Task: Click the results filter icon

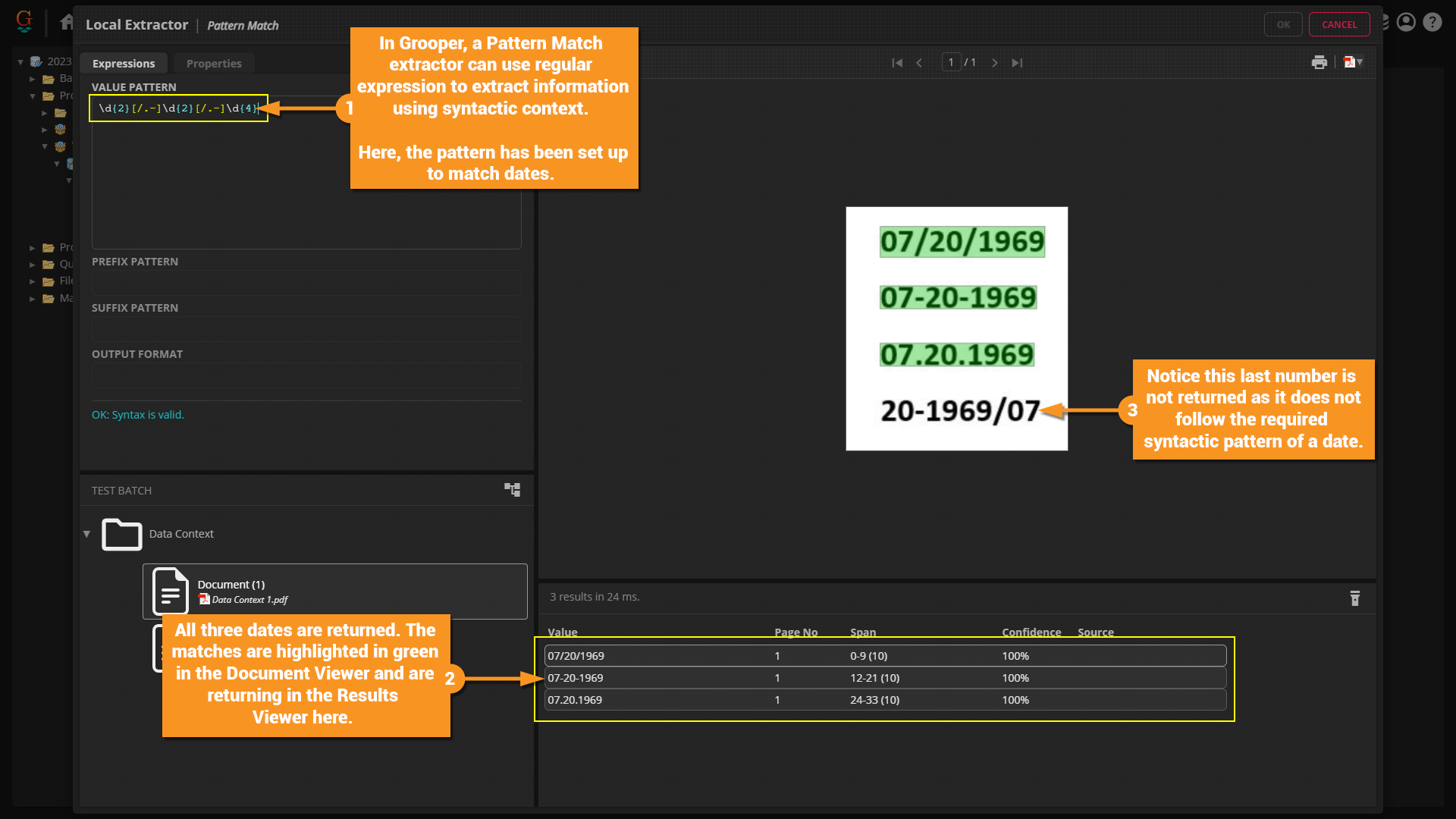Action: (1355, 598)
